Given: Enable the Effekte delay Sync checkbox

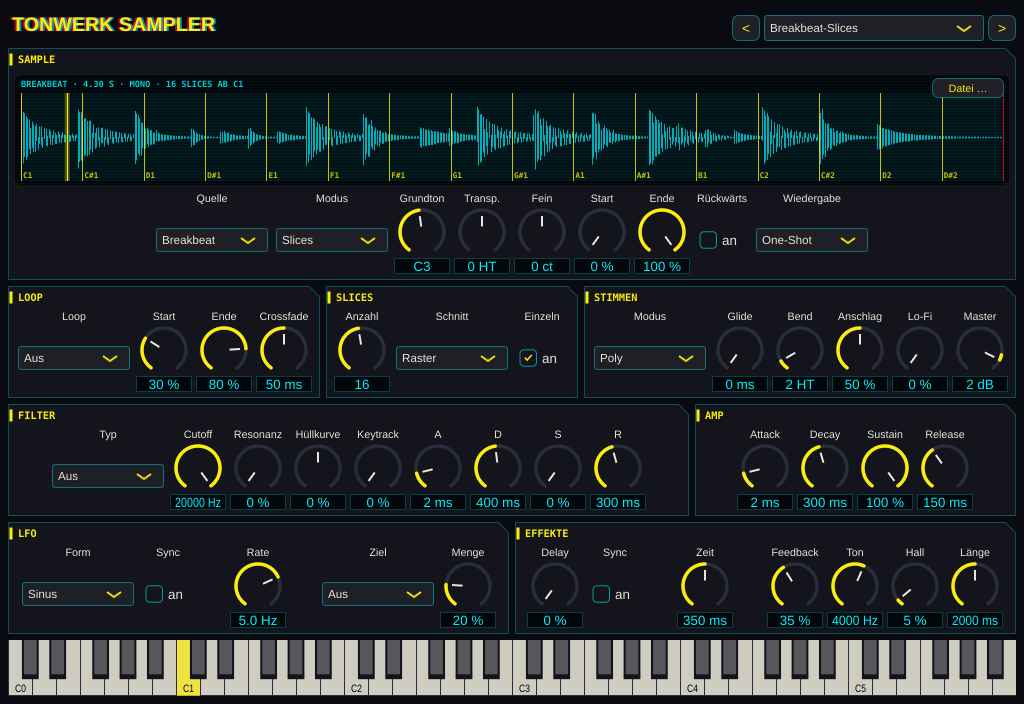Looking at the screenshot, I should pyautogui.click(x=601, y=594).
